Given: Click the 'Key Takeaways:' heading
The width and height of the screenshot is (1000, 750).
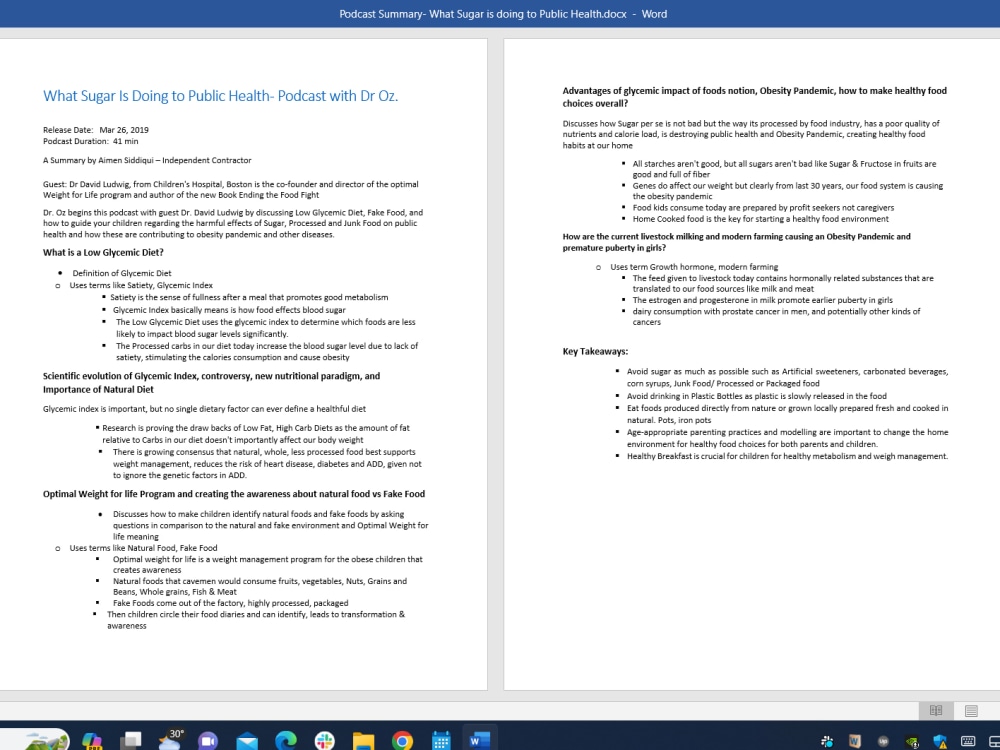Looking at the screenshot, I should 595,351.
